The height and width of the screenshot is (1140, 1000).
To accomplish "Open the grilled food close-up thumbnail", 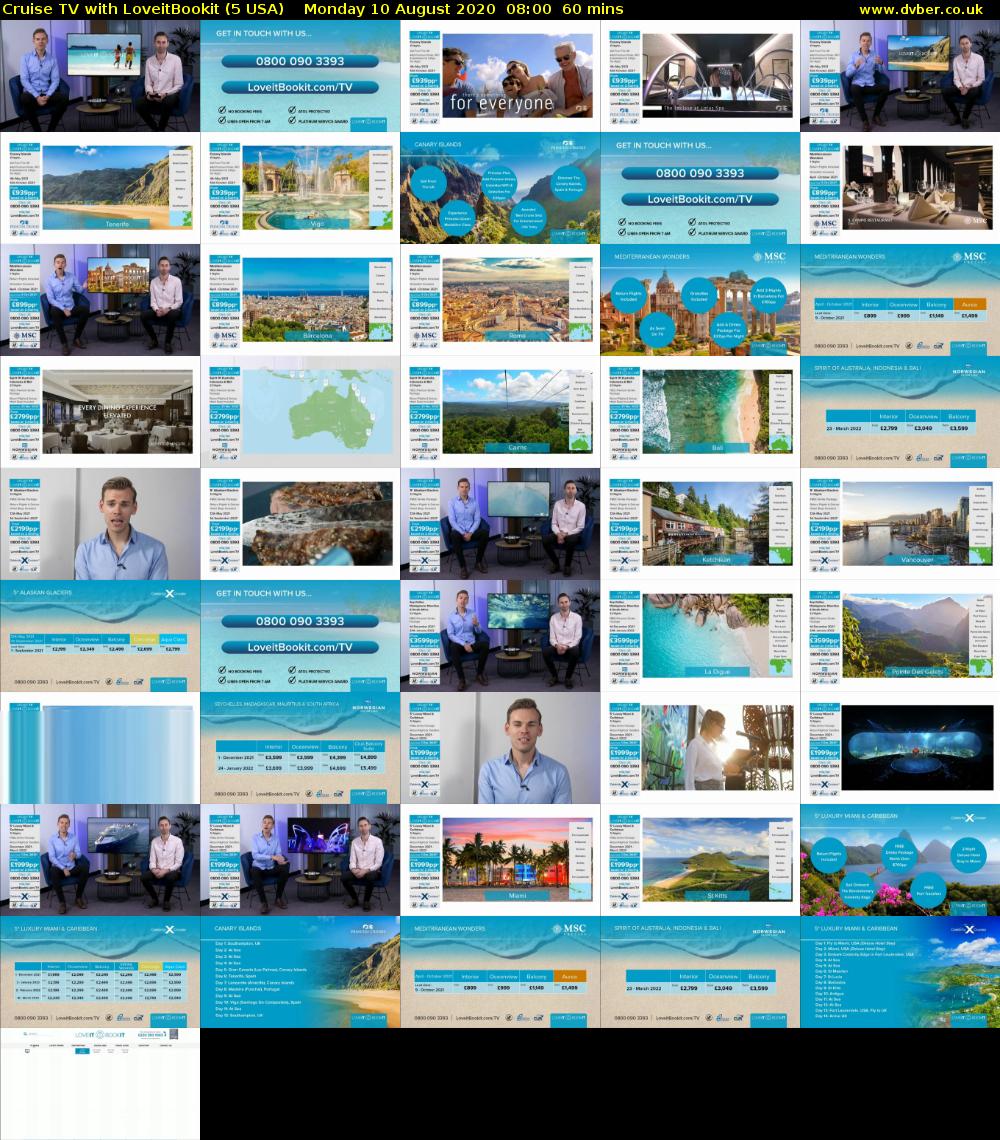I will [x=300, y=523].
